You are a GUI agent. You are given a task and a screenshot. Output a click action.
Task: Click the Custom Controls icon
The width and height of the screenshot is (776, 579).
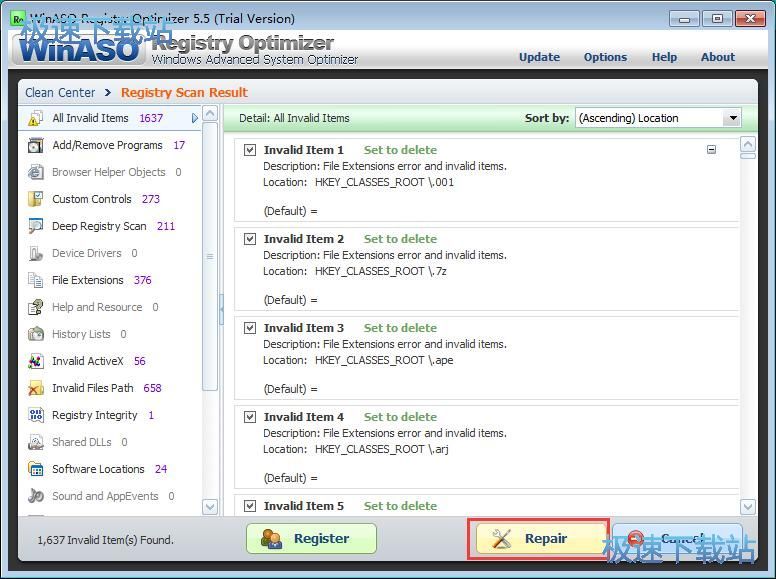pos(36,199)
